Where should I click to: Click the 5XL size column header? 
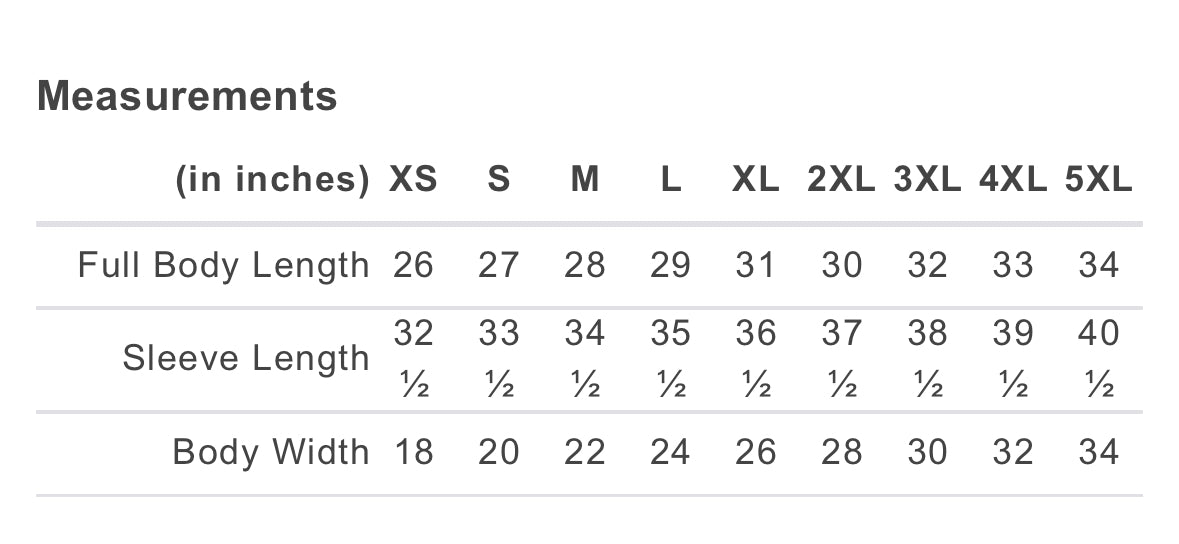[x=1098, y=179]
